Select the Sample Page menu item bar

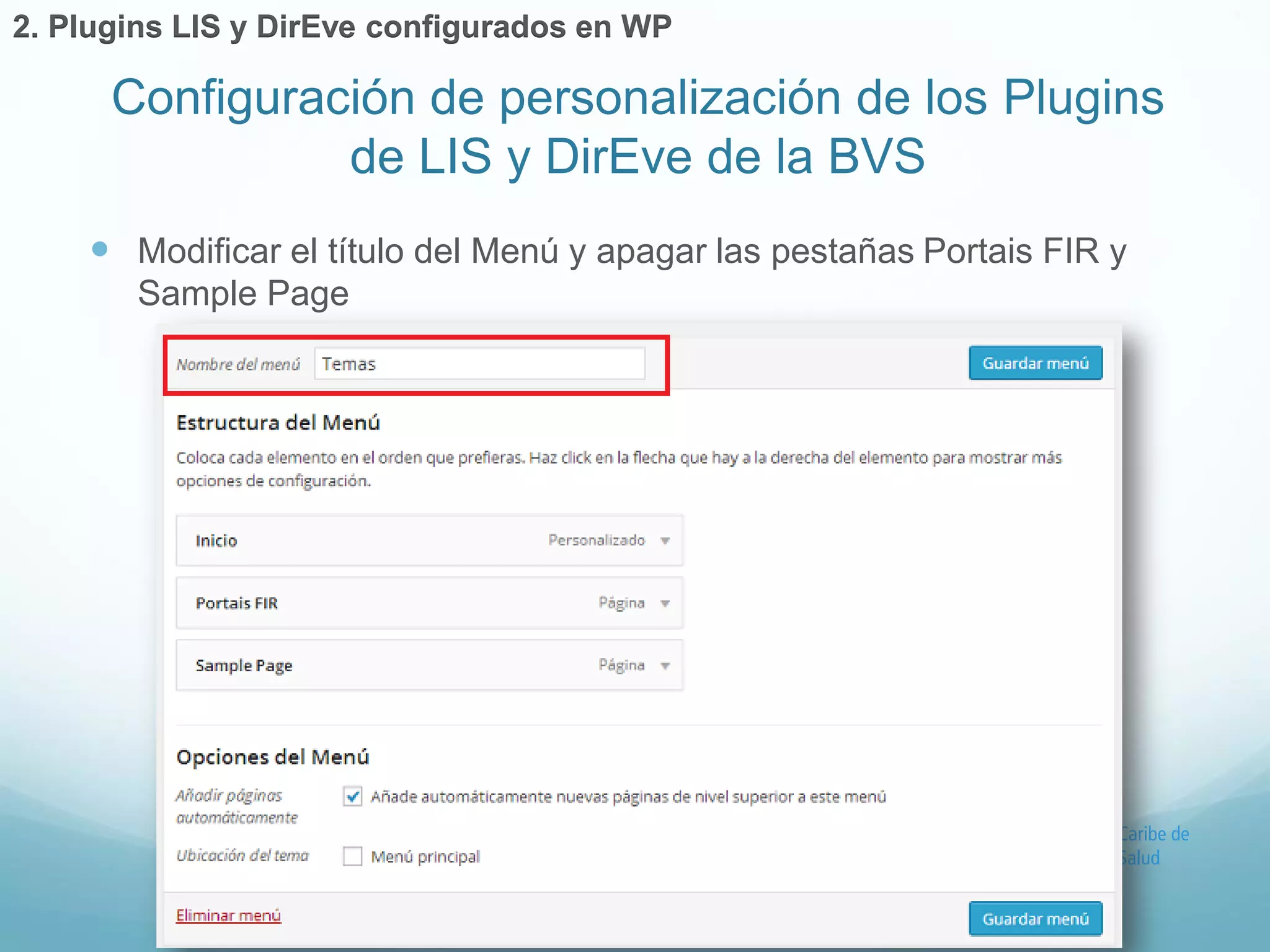(x=430, y=666)
